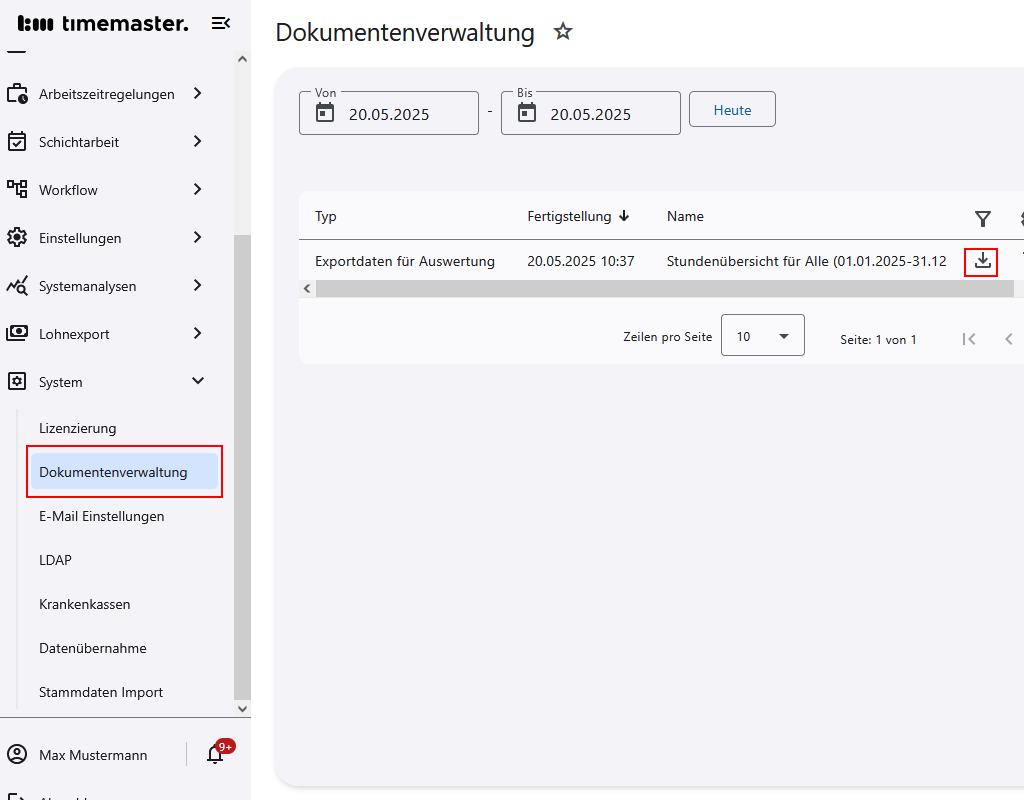
Task: Mark Dokumentenverwaltung as favorite via star icon
Action: pos(563,31)
